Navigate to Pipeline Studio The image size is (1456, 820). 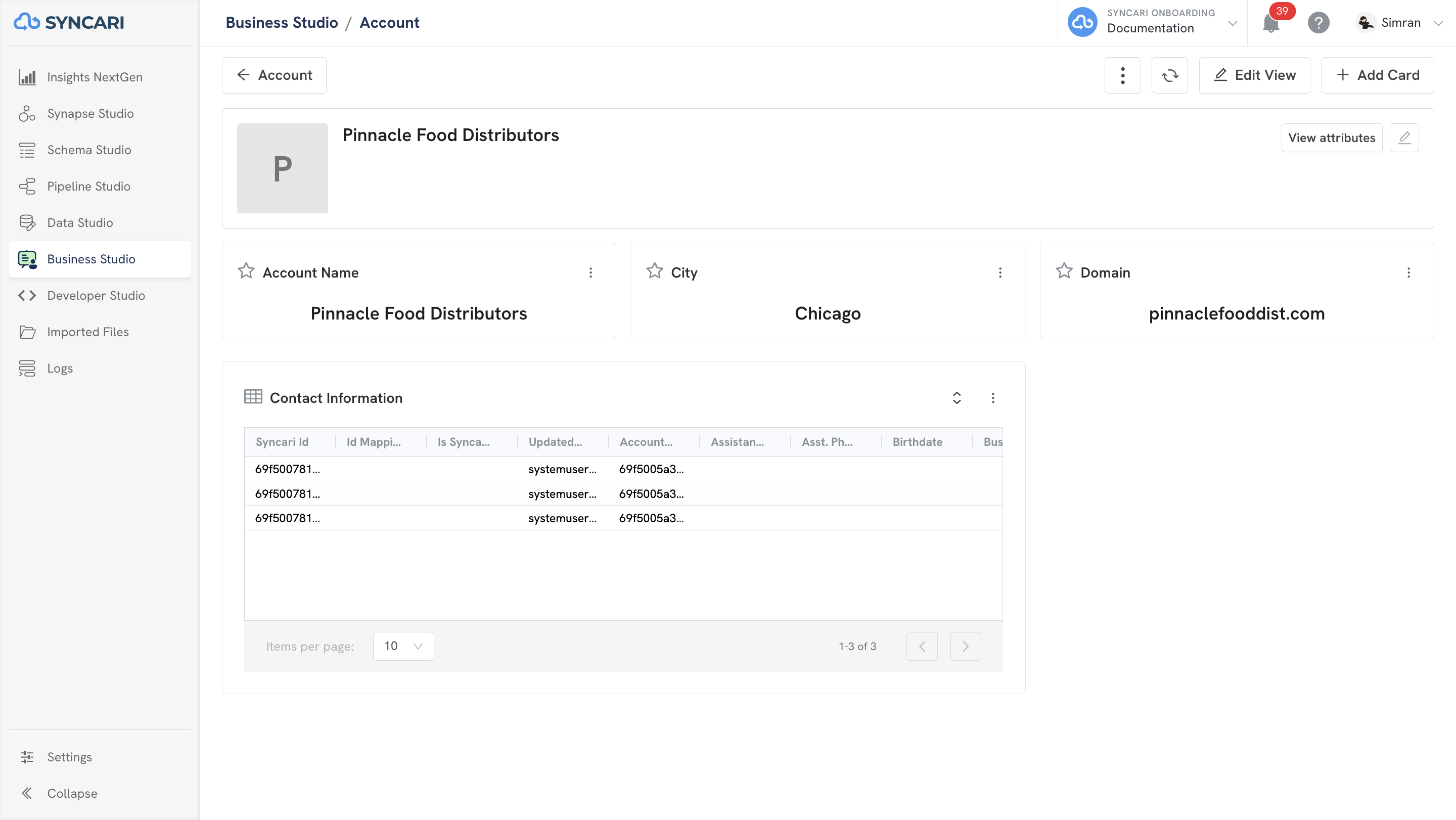(100, 186)
